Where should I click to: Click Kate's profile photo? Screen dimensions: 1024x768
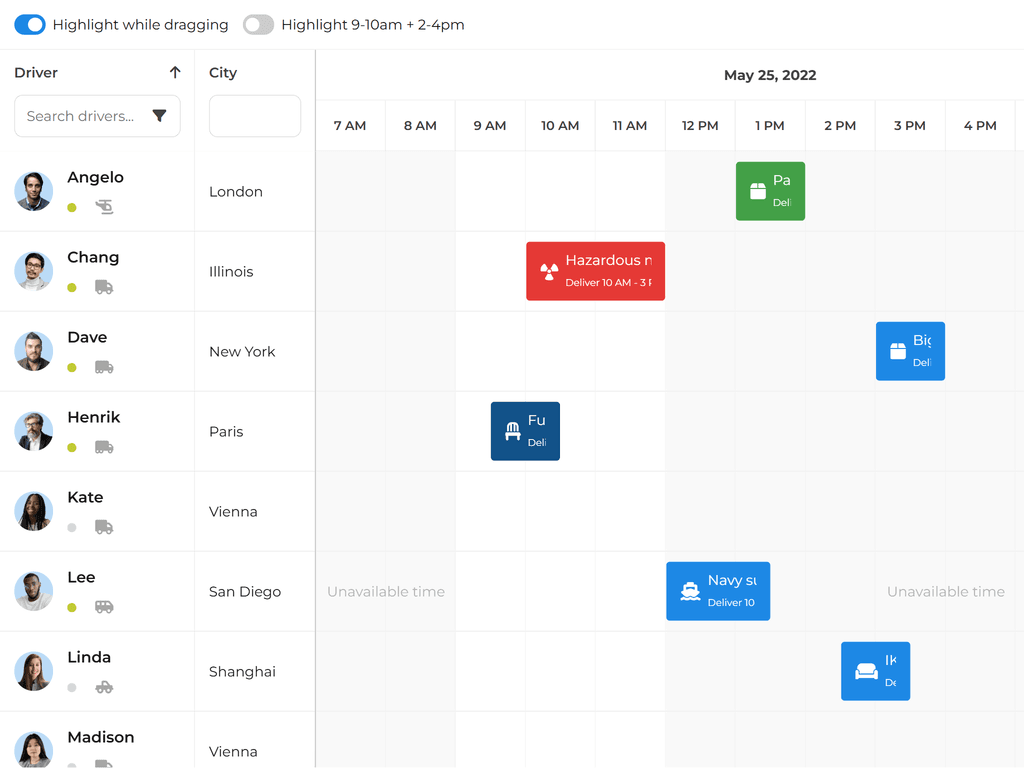tap(34, 511)
